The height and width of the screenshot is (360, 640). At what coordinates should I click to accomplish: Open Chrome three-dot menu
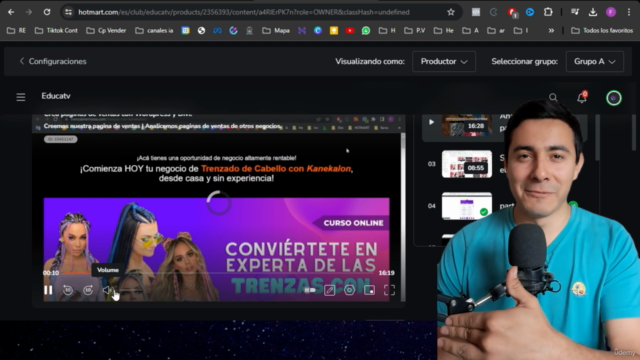(x=629, y=12)
